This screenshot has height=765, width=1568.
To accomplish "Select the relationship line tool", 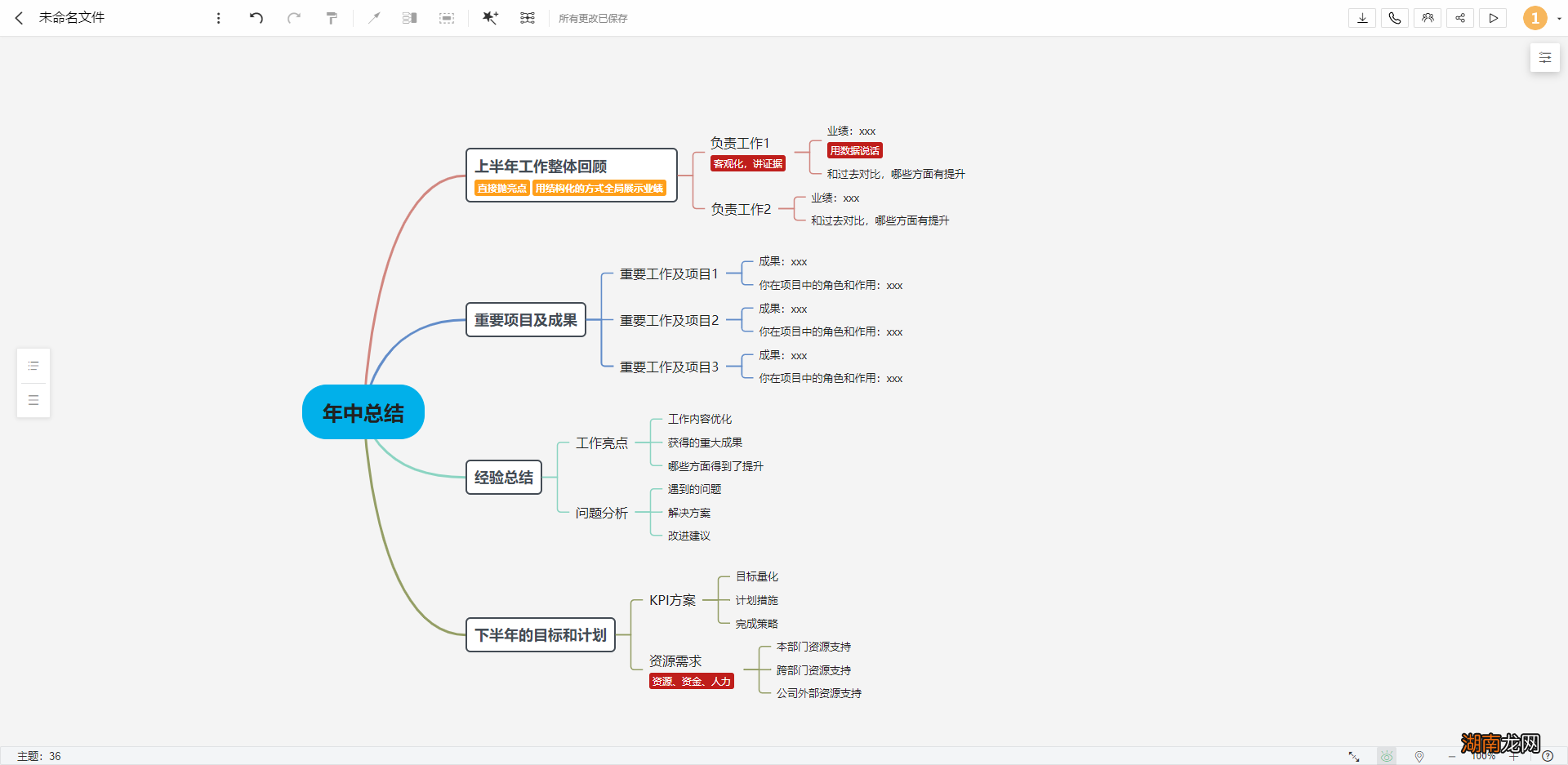I will 375,17.
